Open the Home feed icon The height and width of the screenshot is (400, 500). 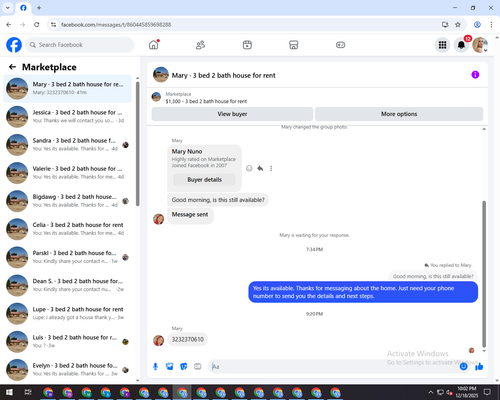(x=154, y=45)
